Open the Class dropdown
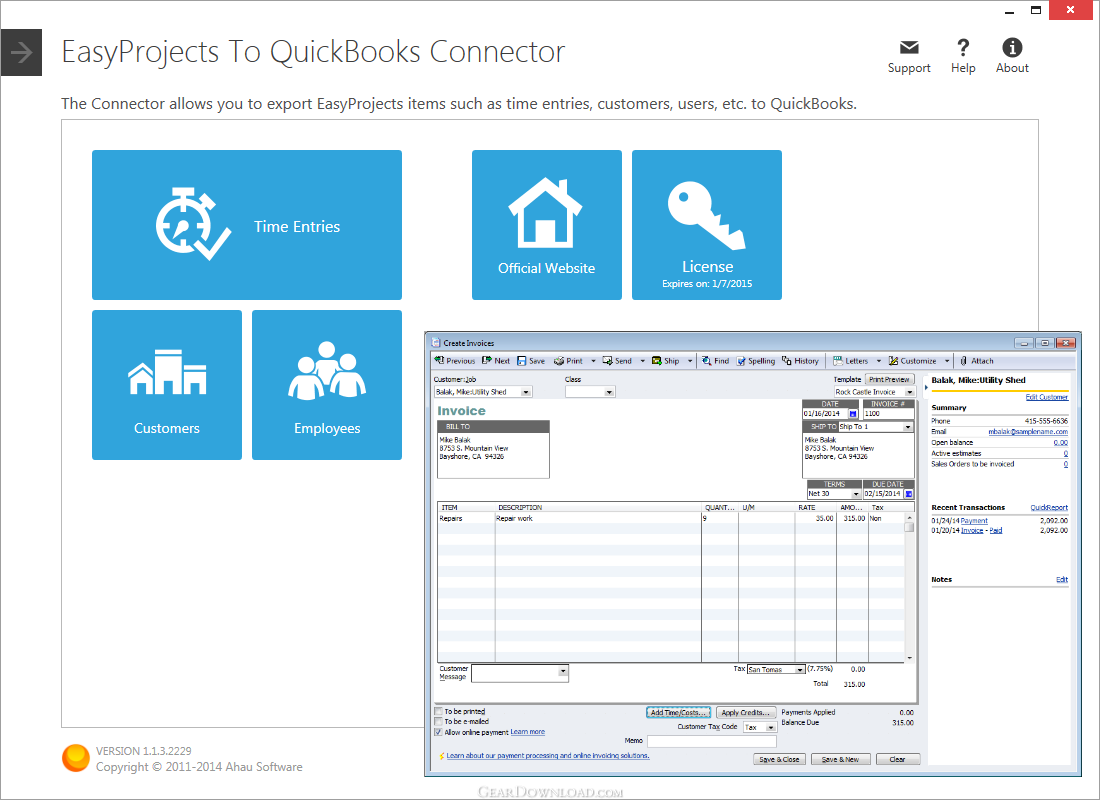Screen dimensions: 1100x800 pyautogui.click(x=609, y=392)
